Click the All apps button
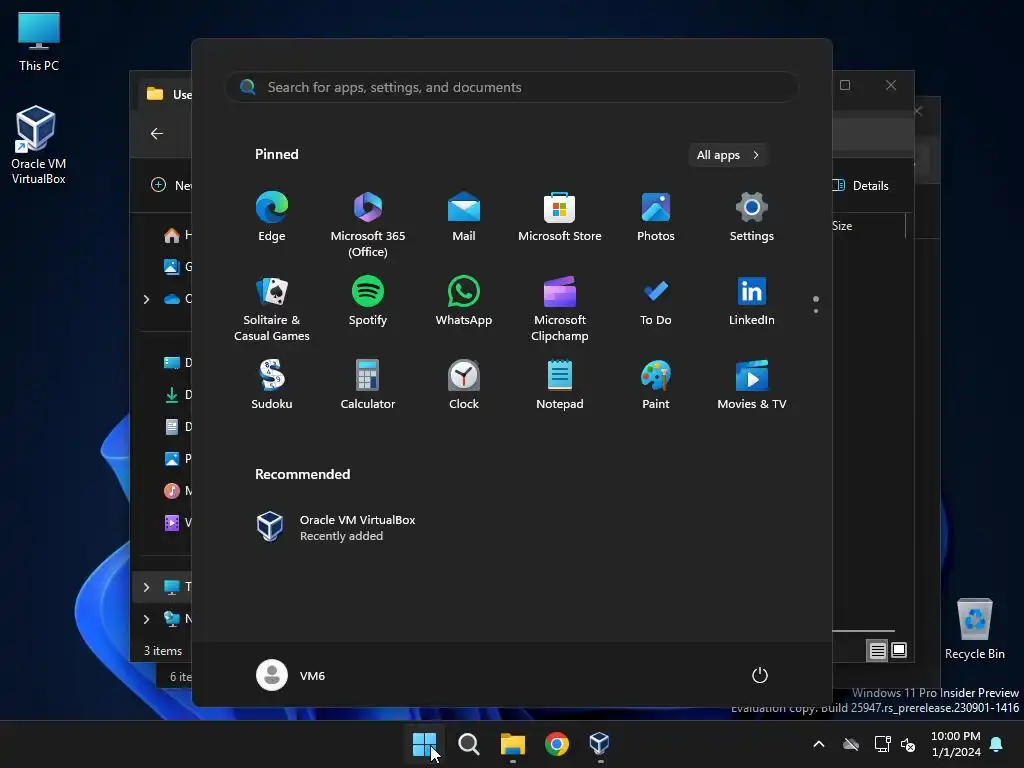The image size is (1024, 768). 728,155
